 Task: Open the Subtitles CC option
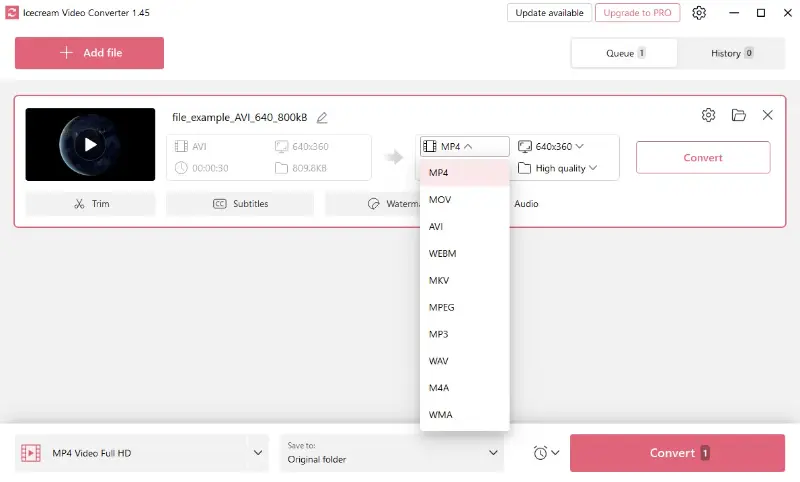click(x=240, y=204)
